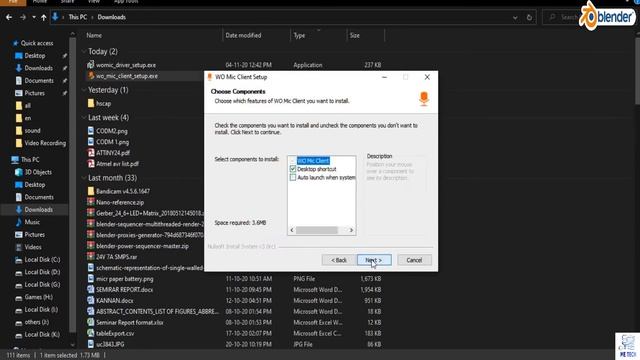
Task: Click This PC in address breadcrumb
Action: [78, 17]
